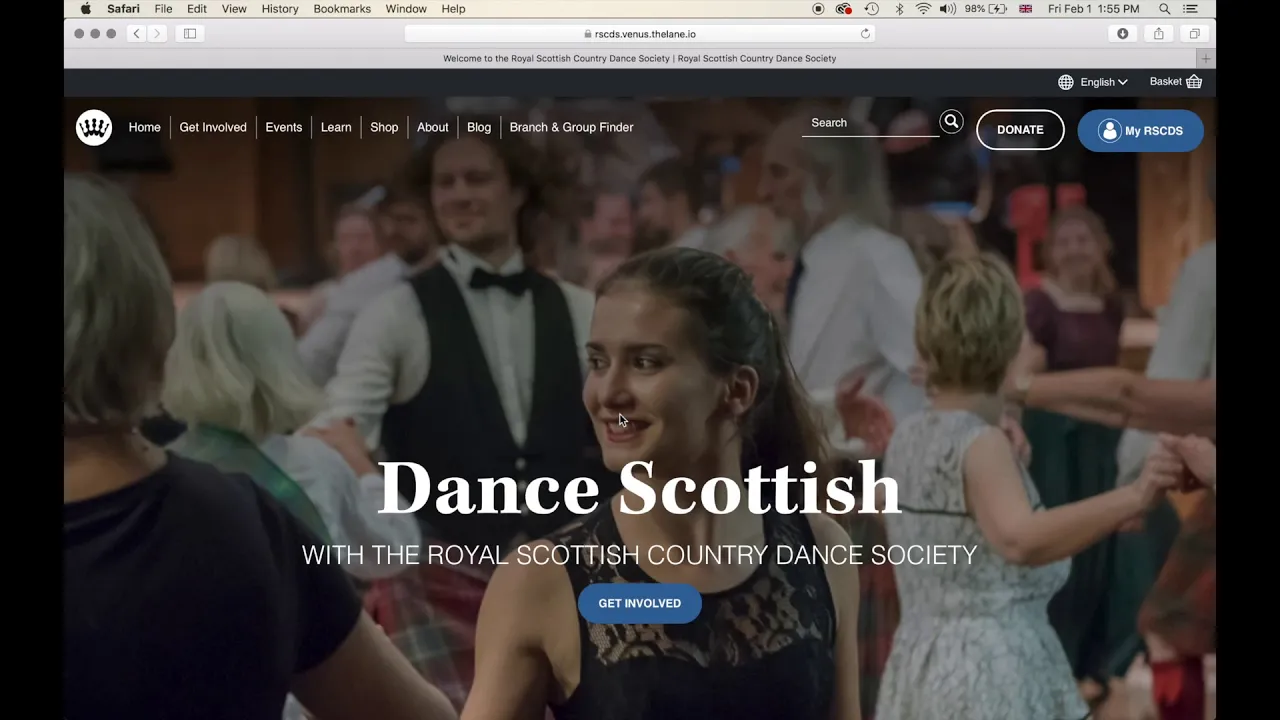Click the Safari share icon

pos(1159,33)
